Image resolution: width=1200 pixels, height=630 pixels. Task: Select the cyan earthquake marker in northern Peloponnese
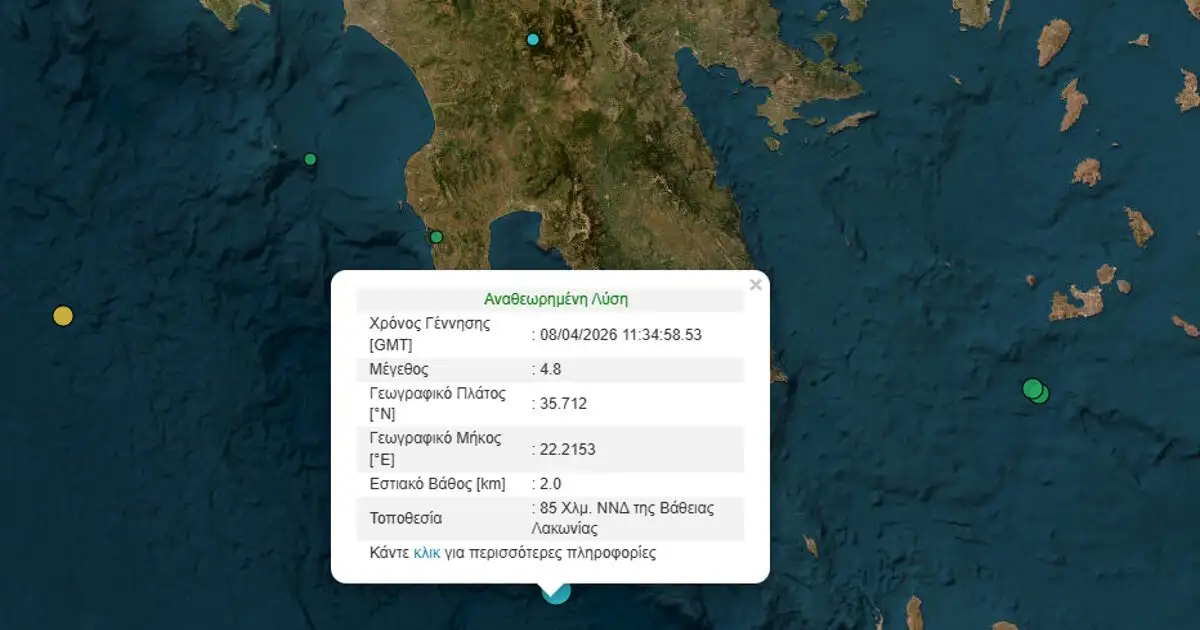pyautogui.click(x=531, y=38)
